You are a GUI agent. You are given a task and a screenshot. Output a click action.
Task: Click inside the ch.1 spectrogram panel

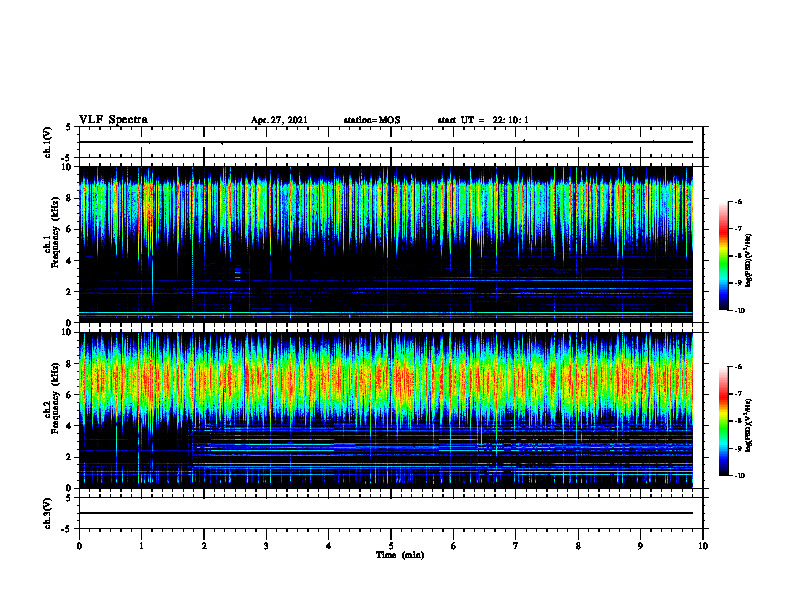pyautogui.click(x=385, y=244)
